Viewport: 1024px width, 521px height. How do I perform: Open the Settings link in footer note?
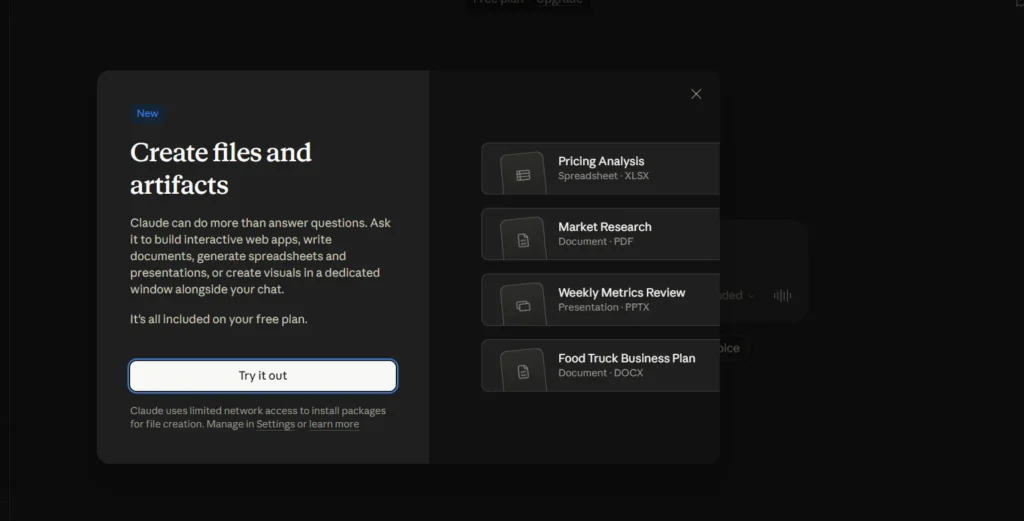click(x=275, y=424)
